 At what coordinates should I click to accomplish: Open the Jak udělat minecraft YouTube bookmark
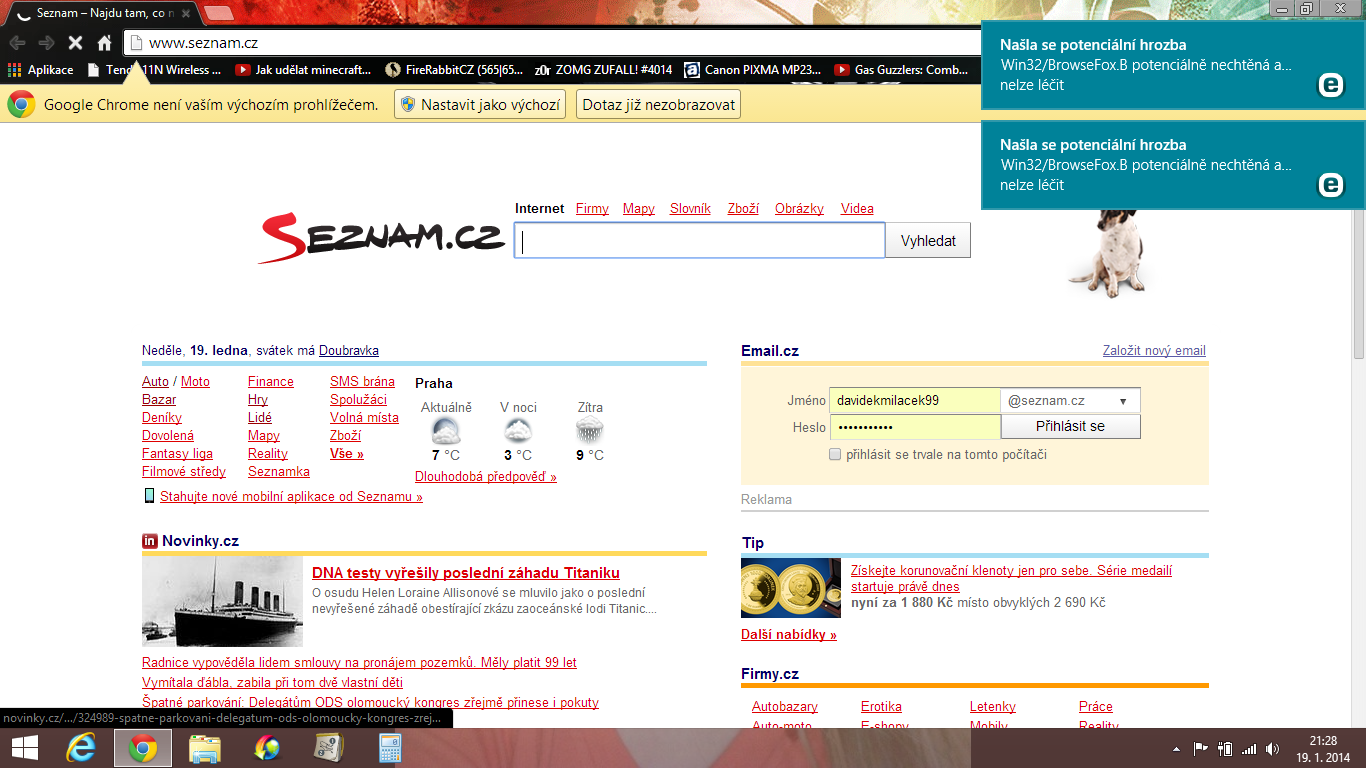coord(303,70)
